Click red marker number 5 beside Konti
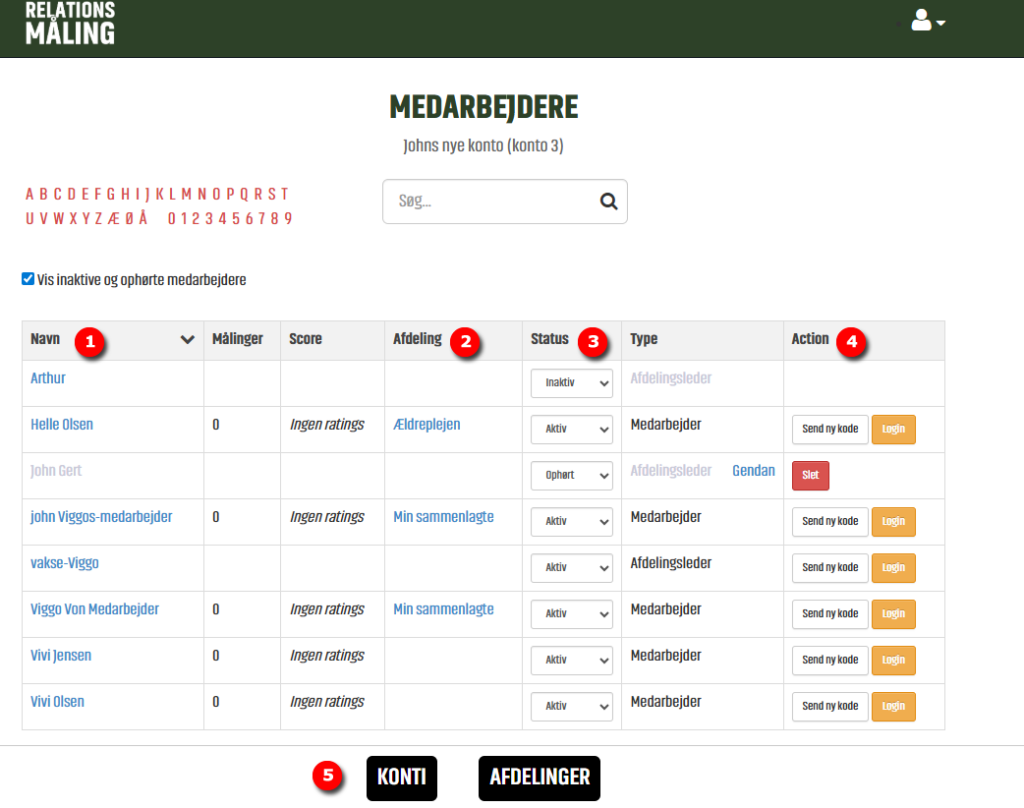The height and width of the screenshot is (808, 1024). point(324,776)
